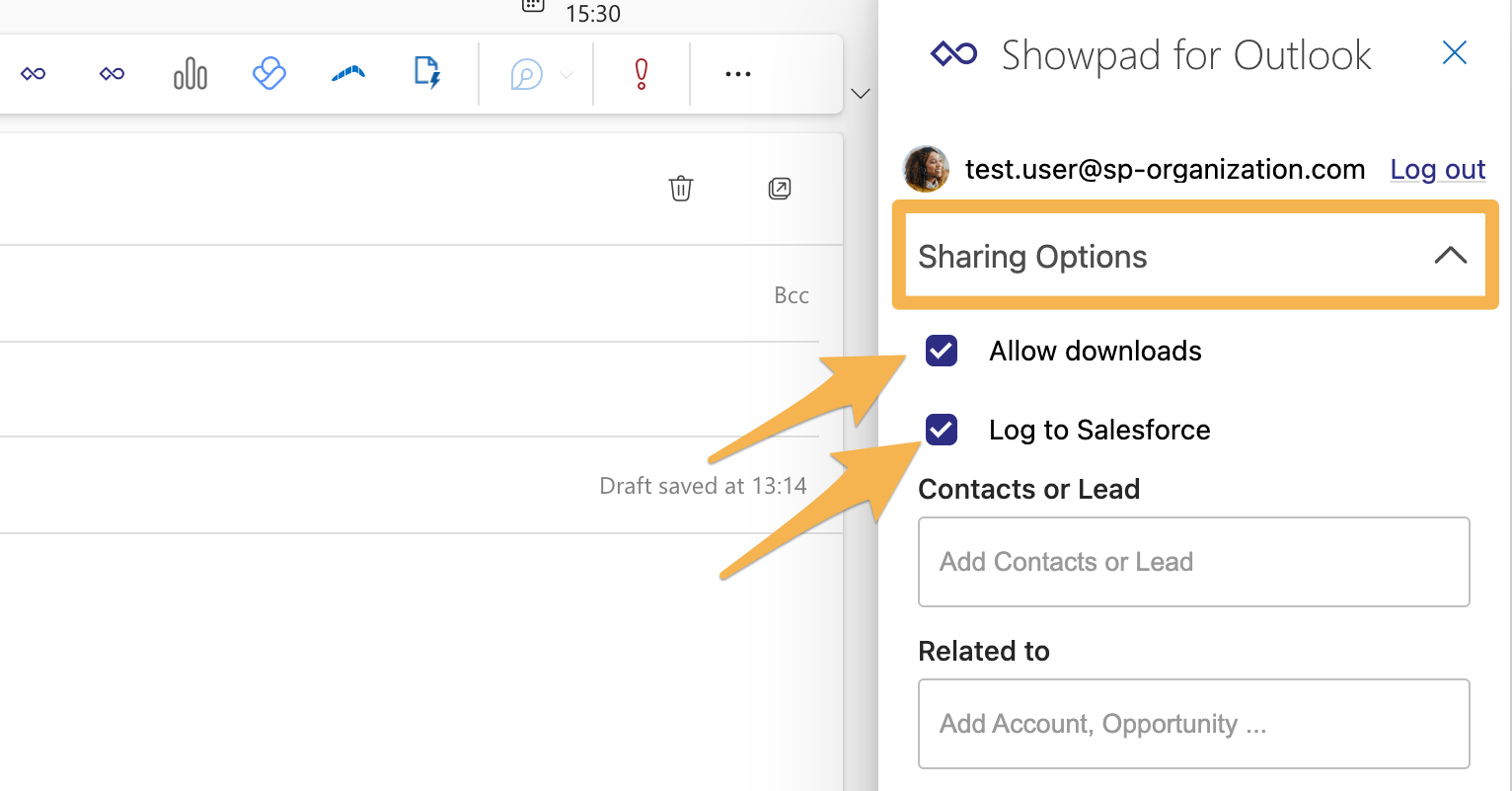Screen dimensions: 1512x791
Task: Uncheck the Log to Salesforce checkbox
Action: pos(942,430)
